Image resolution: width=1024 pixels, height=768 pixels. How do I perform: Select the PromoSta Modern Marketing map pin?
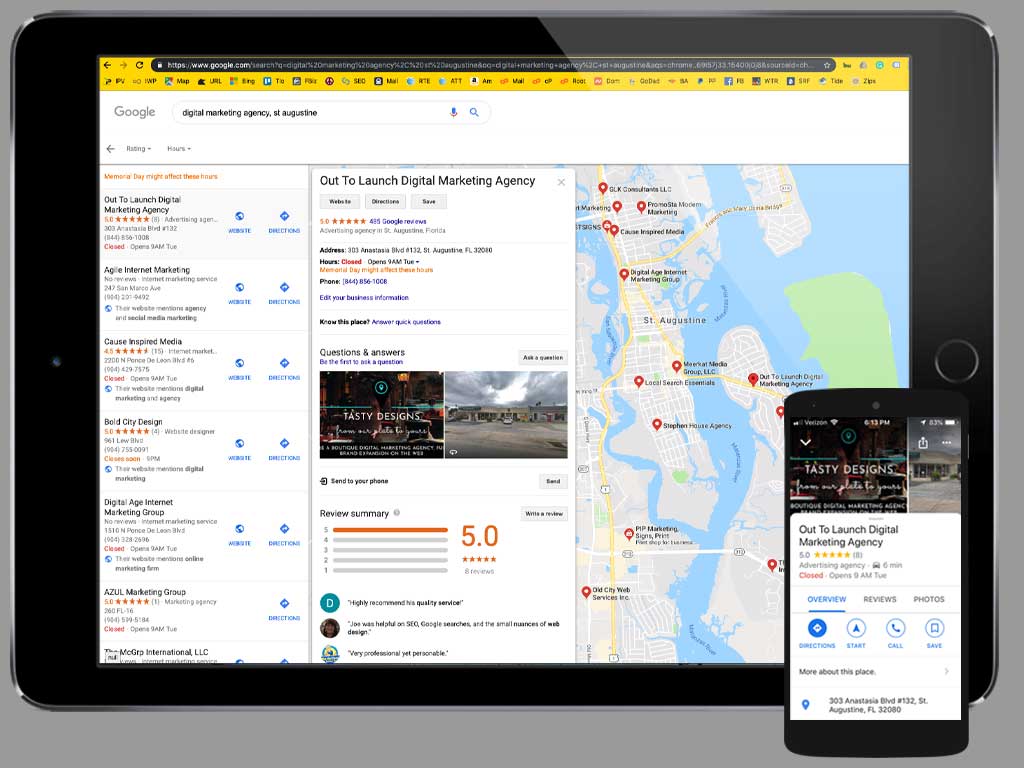click(641, 207)
